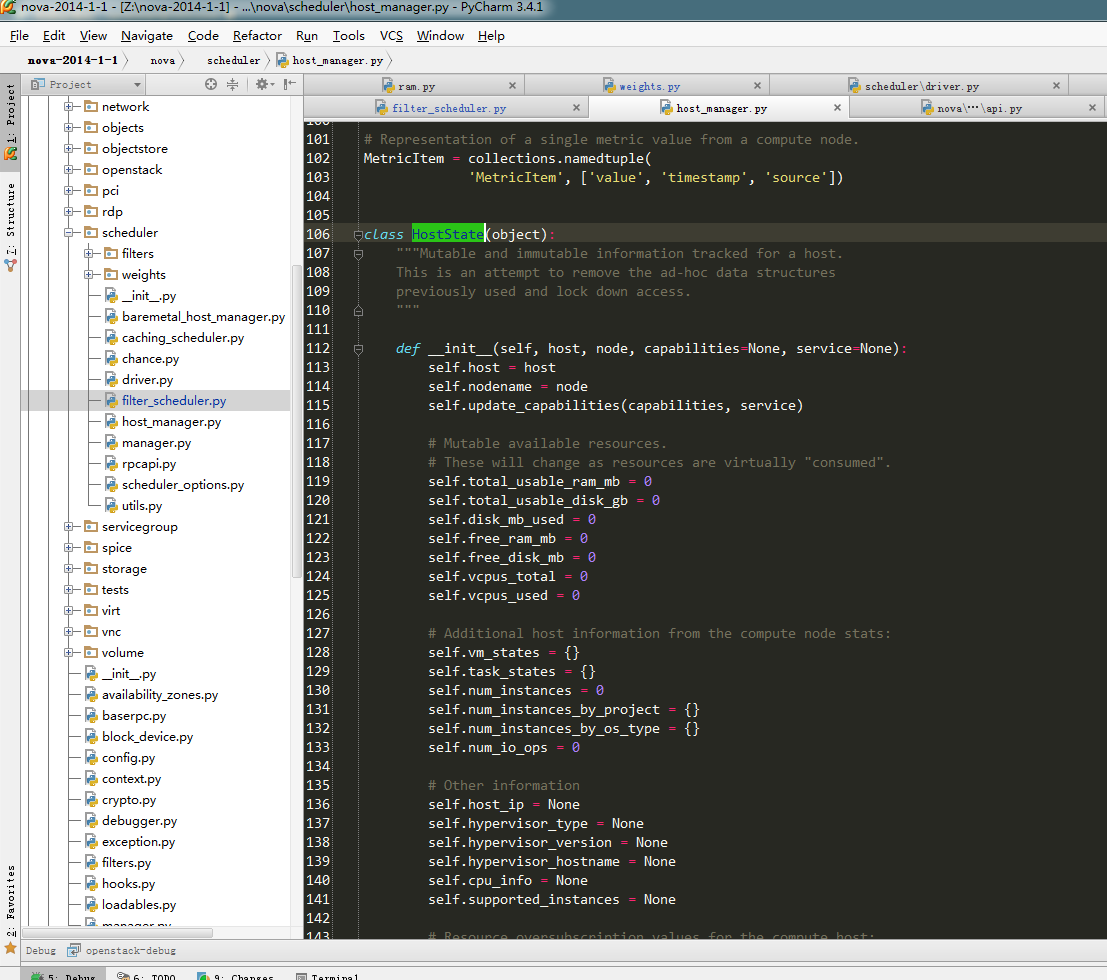Click the nova breadcrumb
This screenshot has width=1107, height=980.
coord(162,60)
